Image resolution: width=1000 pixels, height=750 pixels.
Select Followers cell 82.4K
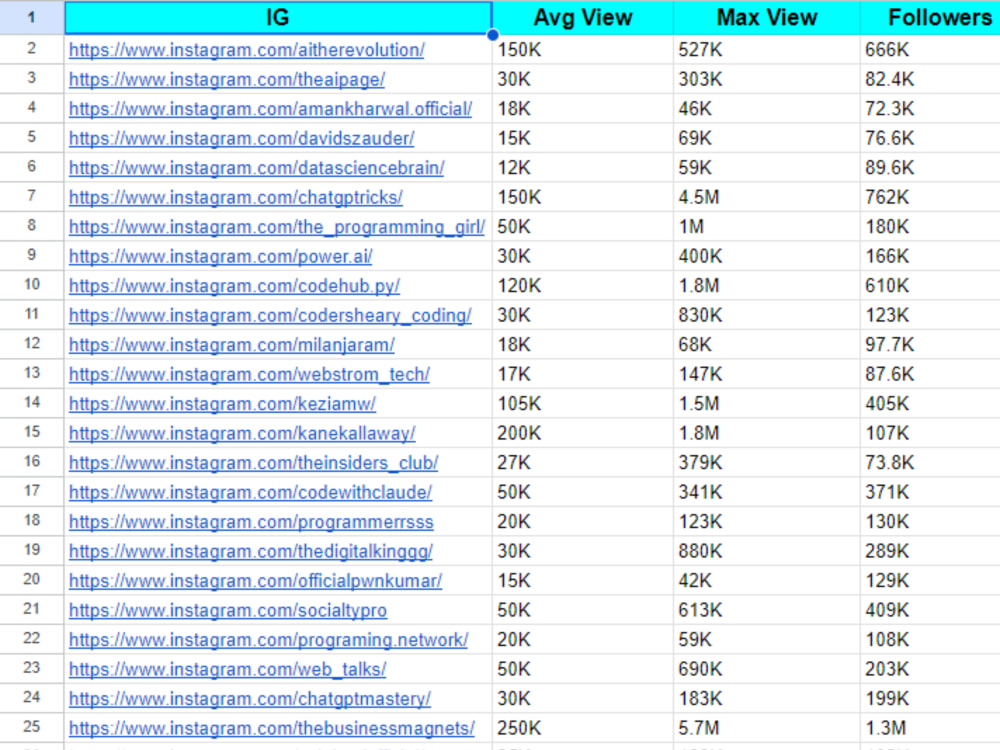[930, 79]
